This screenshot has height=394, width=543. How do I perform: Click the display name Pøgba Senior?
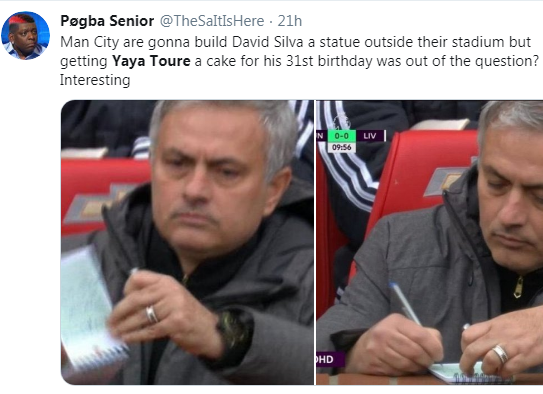pos(107,21)
